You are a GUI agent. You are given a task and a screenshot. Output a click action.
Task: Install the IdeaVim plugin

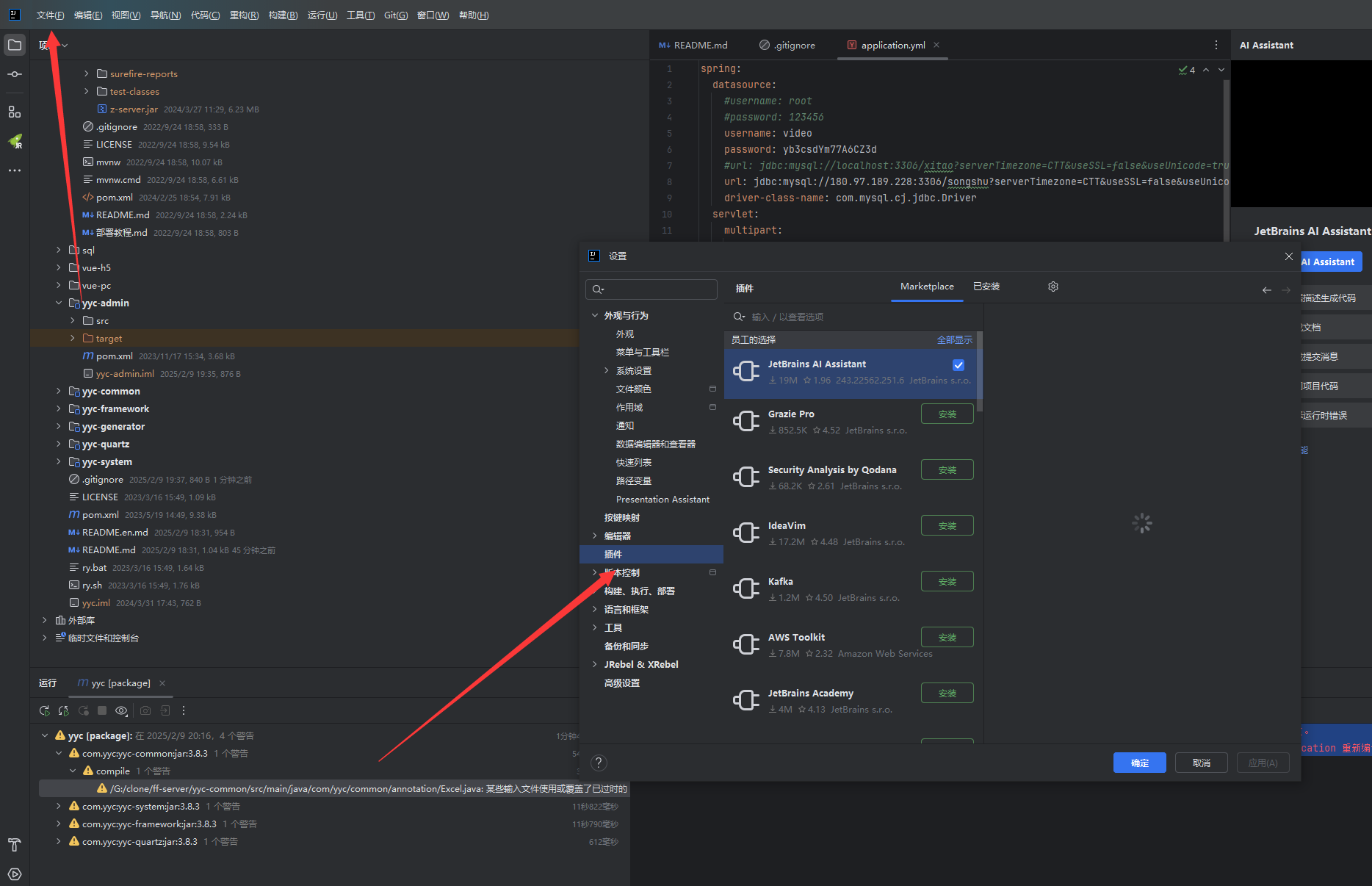[x=947, y=525]
